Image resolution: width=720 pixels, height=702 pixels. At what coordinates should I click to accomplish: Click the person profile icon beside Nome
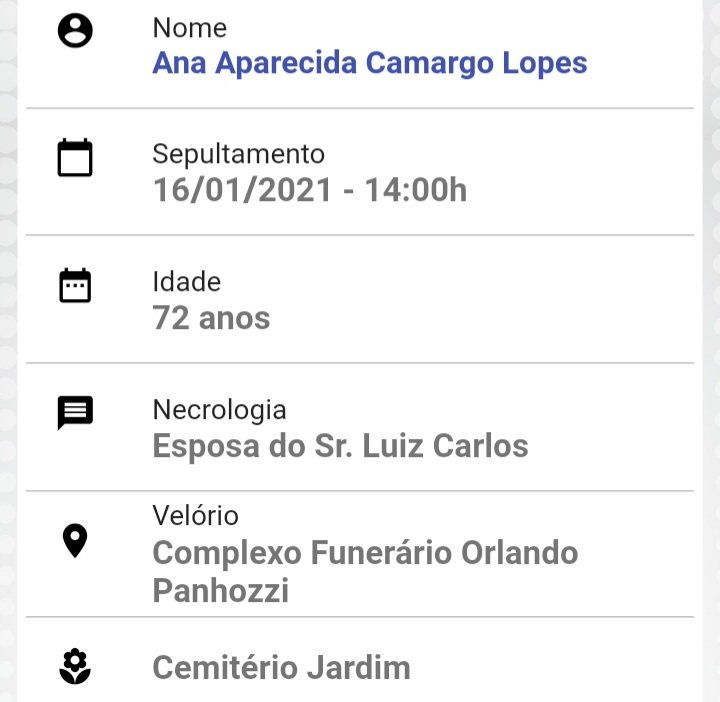pyautogui.click(x=75, y=31)
